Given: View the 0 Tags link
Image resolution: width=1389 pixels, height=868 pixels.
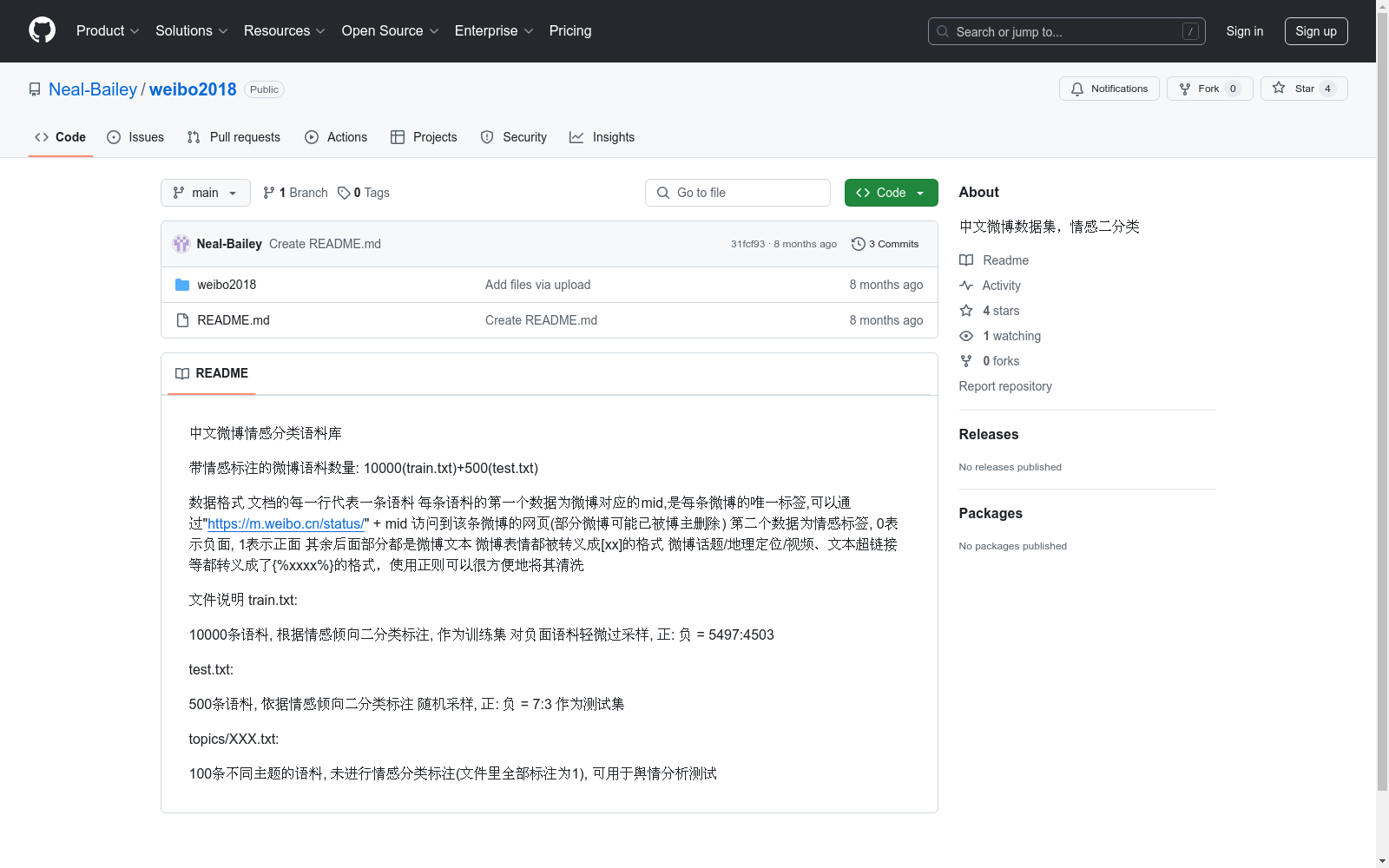Looking at the screenshot, I should point(364,193).
